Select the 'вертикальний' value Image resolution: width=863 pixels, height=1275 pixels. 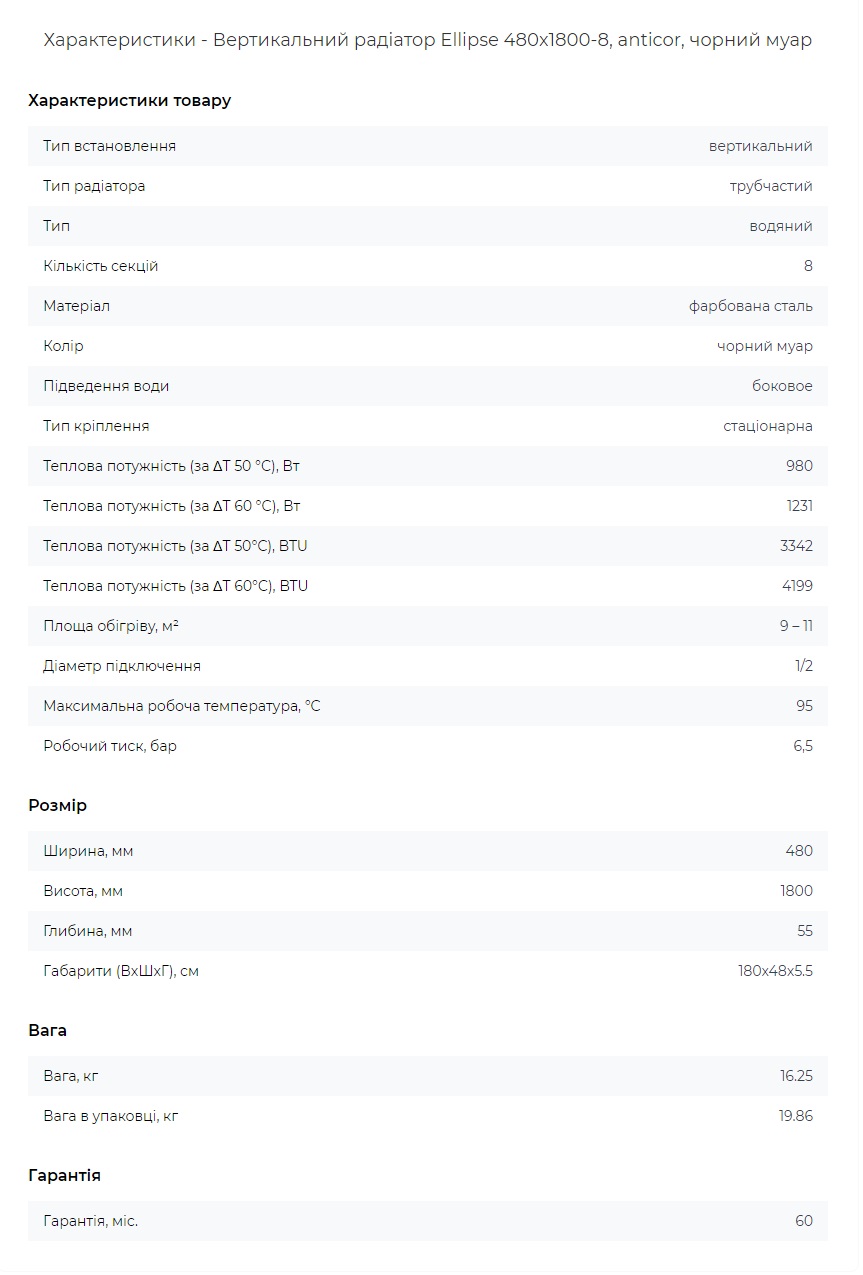[x=761, y=146]
